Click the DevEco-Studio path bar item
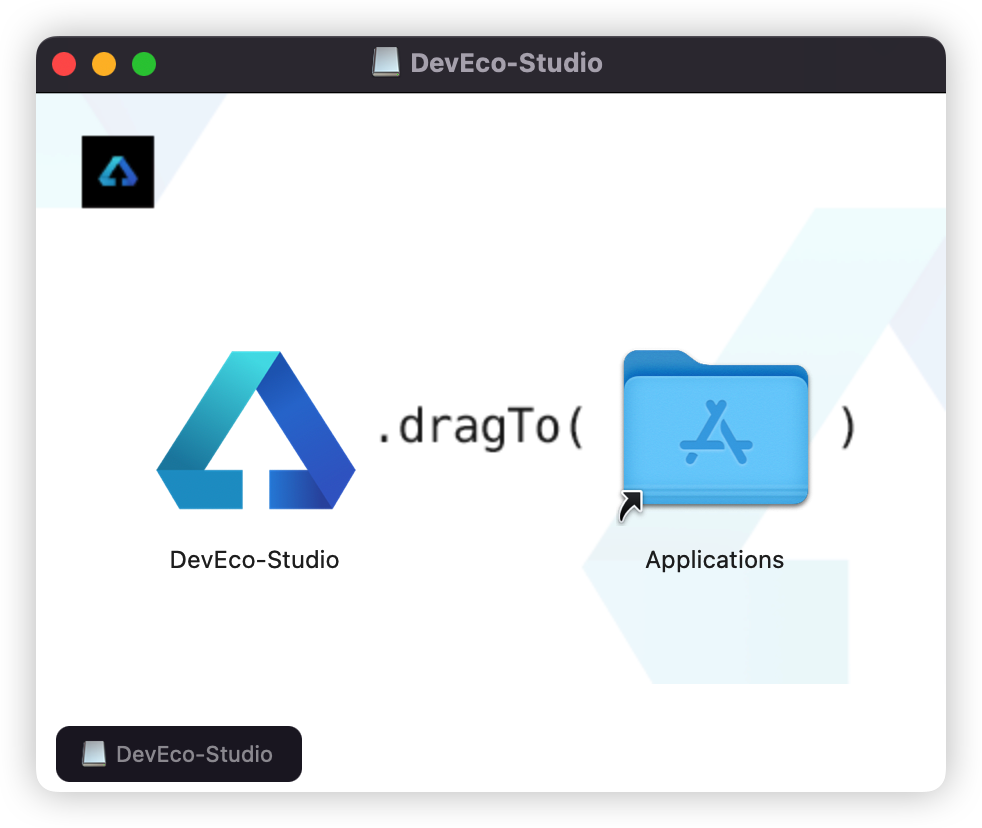982x828 pixels. tap(178, 753)
